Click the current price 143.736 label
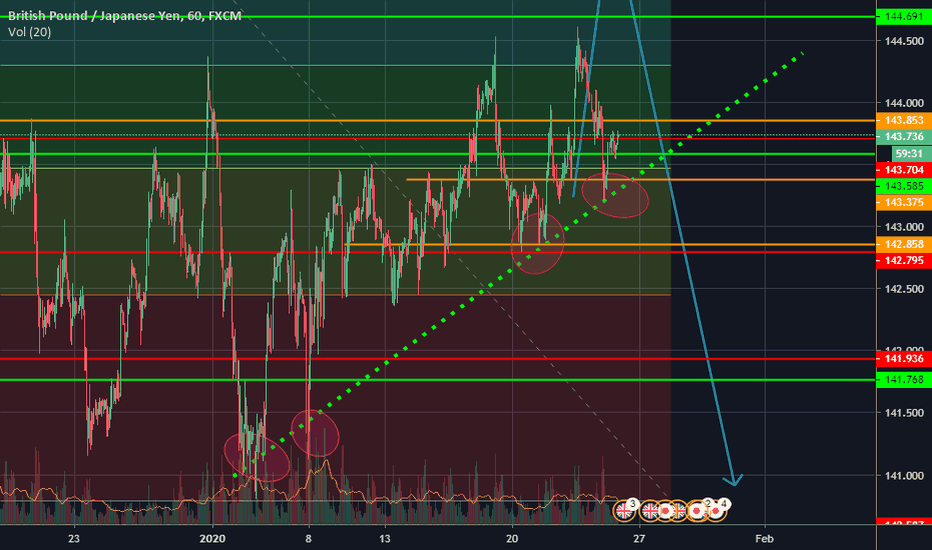Image resolution: width=932 pixels, height=550 pixels. click(x=903, y=137)
